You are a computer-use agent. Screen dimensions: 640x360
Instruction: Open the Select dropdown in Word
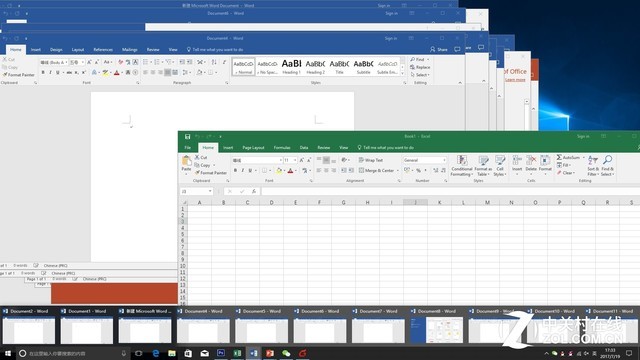click(420, 75)
